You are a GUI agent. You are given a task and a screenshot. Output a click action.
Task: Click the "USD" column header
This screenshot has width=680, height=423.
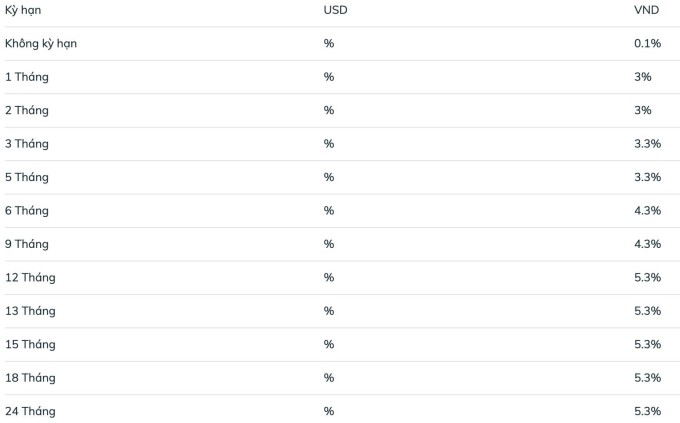point(335,10)
